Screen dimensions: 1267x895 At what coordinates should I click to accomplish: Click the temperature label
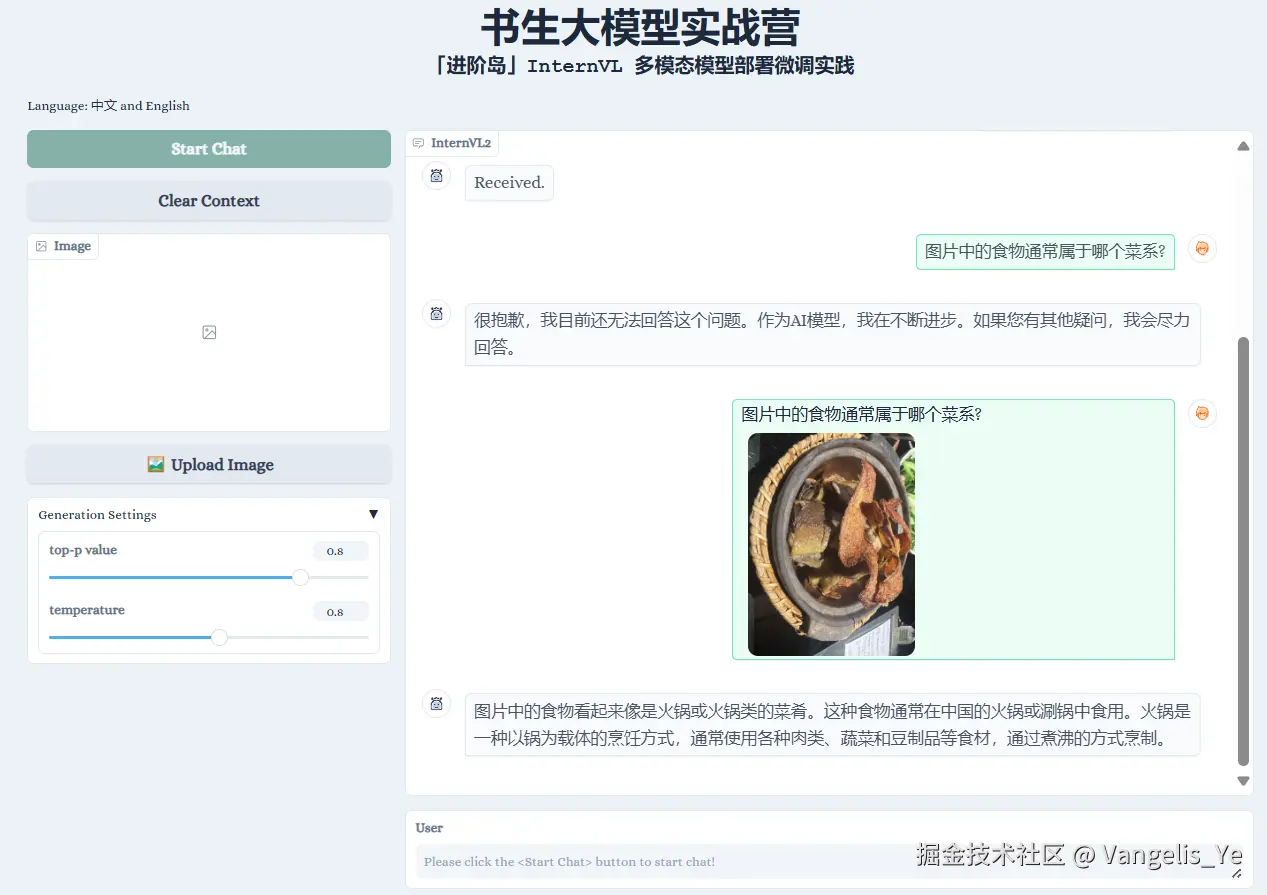[x=87, y=610]
